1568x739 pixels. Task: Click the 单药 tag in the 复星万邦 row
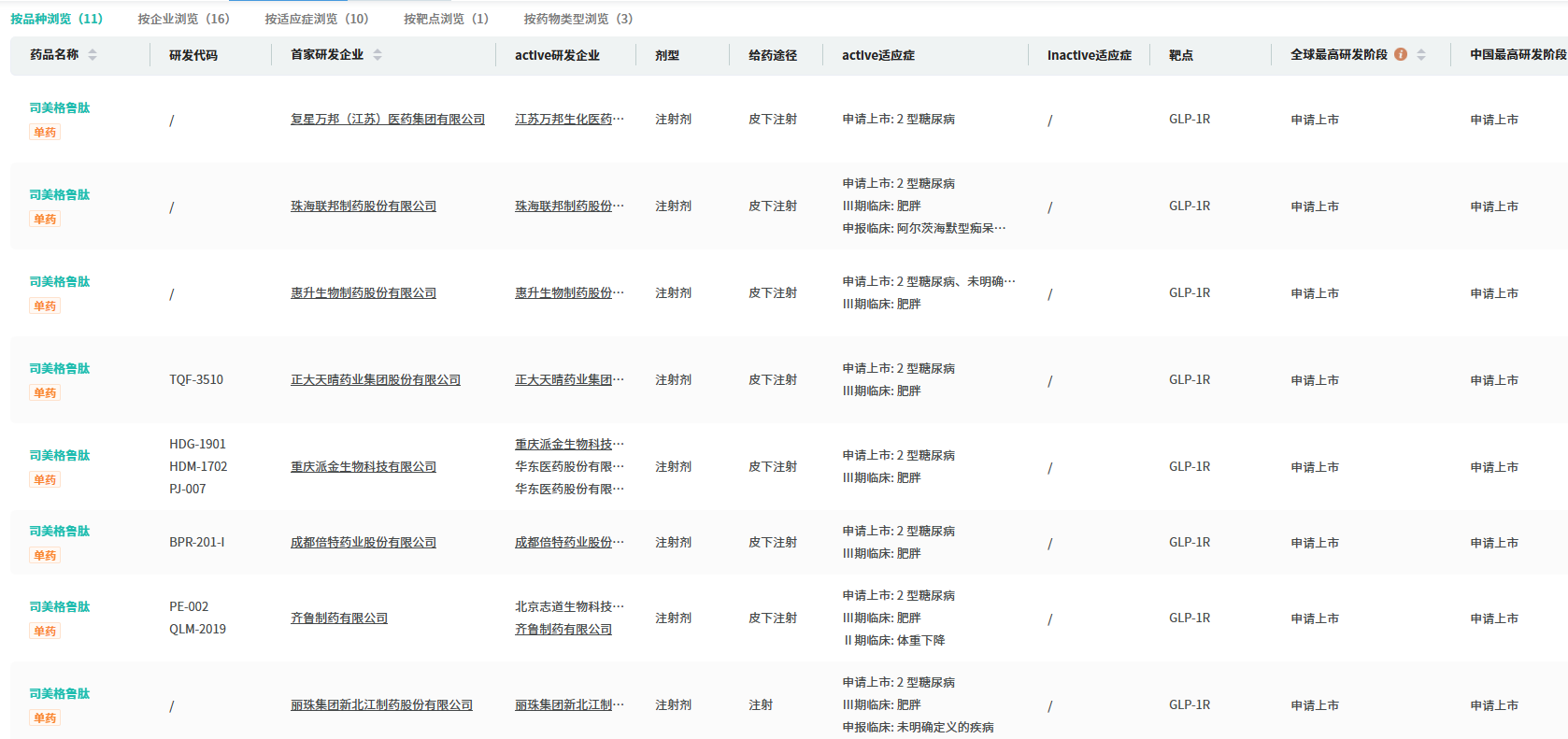pyautogui.click(x=45, y=133)
